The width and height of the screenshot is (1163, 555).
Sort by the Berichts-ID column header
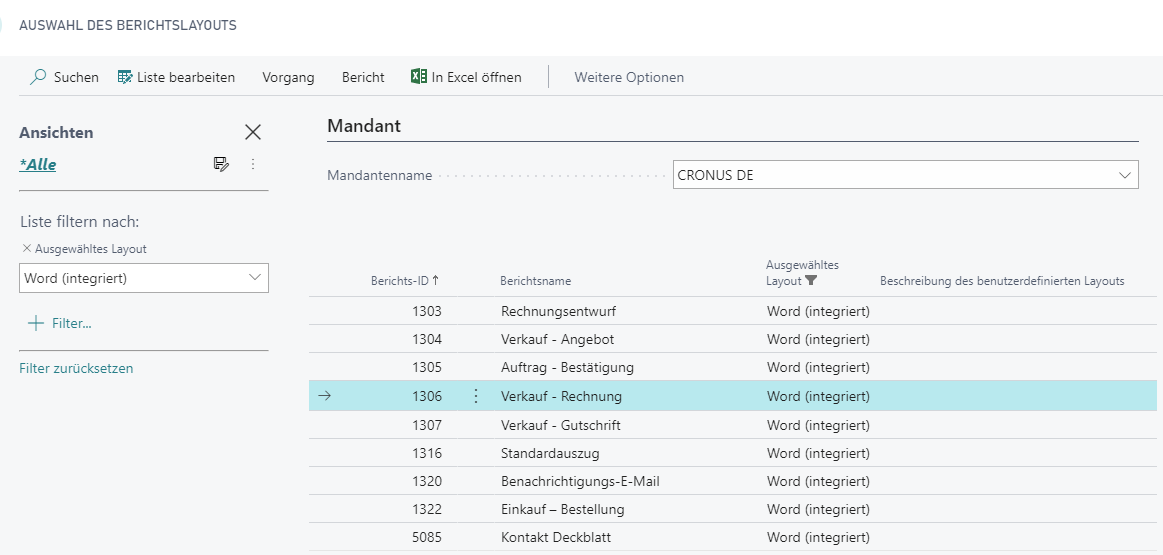pyautogui.click(x=405, y=281)
